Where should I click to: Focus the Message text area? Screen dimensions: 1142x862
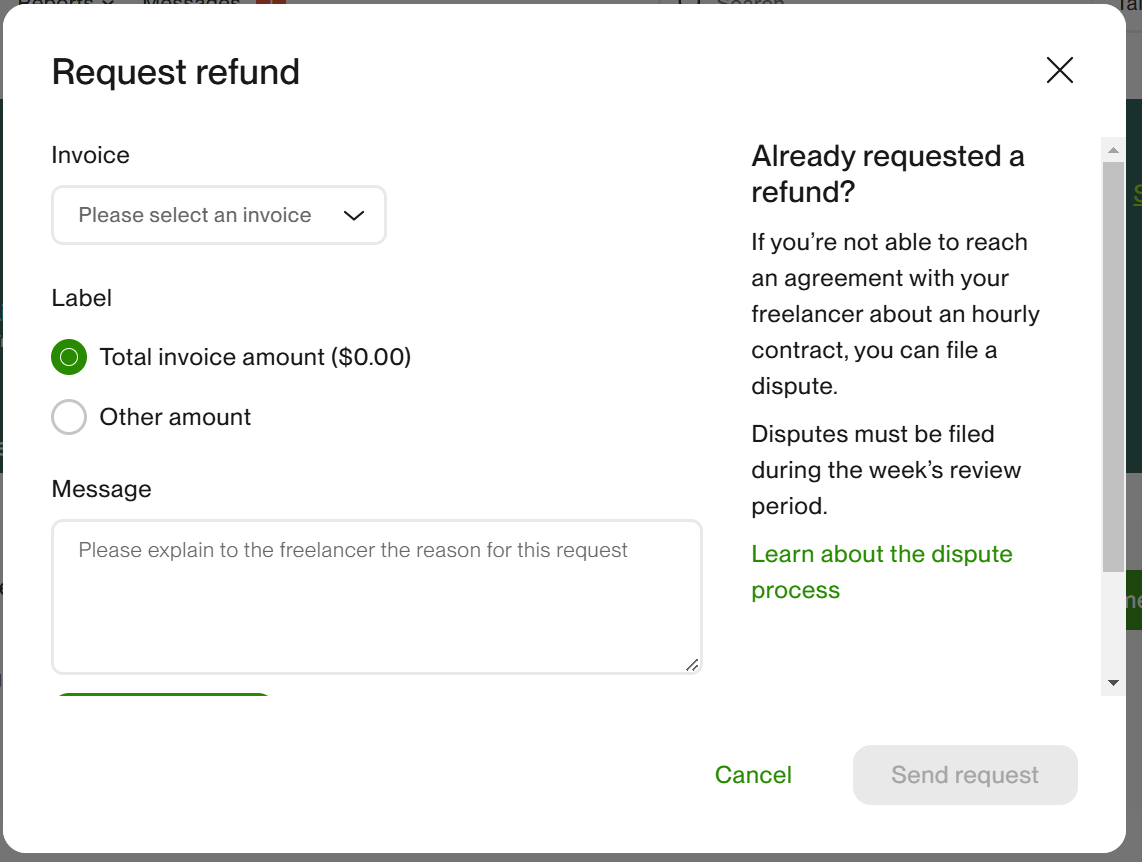point(376,600)
